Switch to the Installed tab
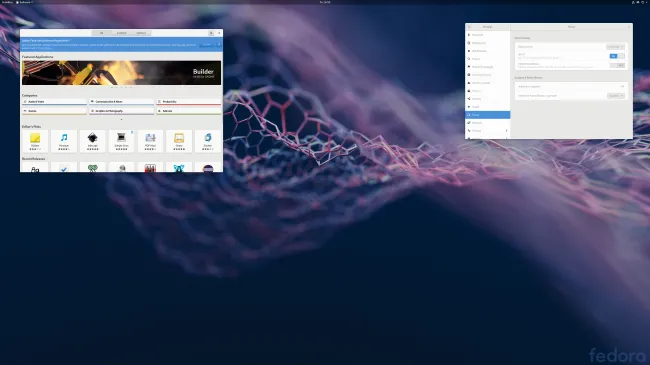 click(x=121, y=33)
